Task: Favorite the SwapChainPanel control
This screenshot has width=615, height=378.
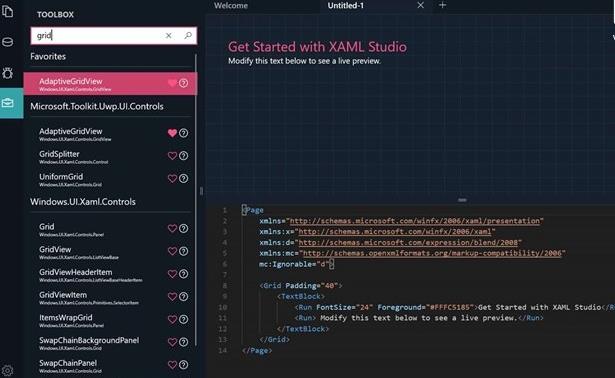Action: (x=172, y=365)
